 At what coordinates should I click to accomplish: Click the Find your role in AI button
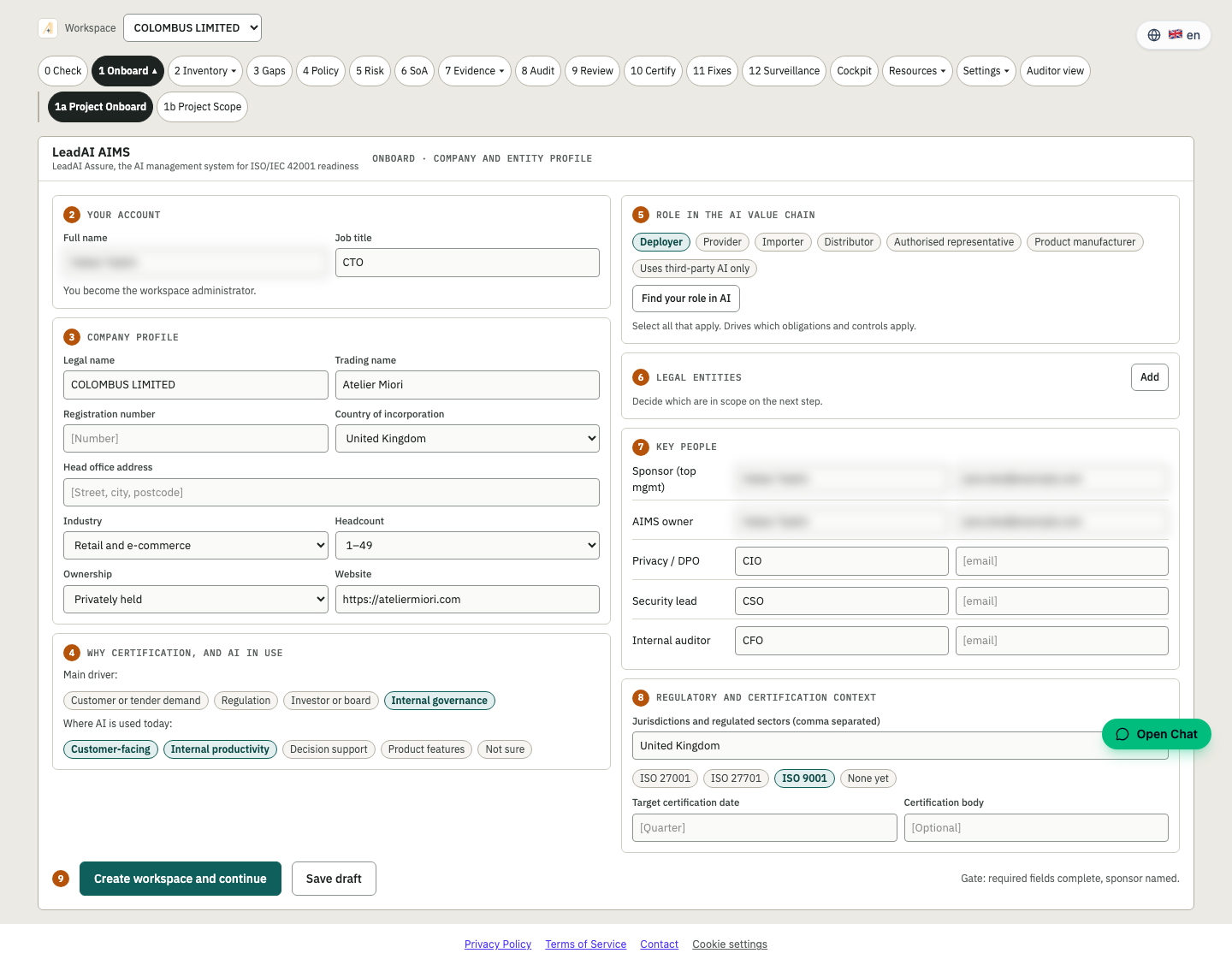coord(686,299)
